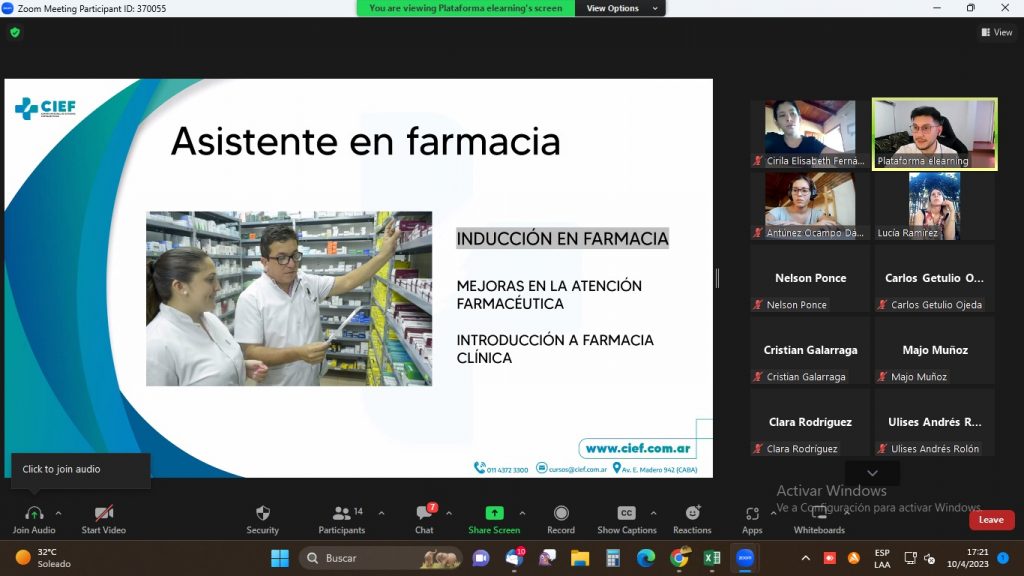The width and height of the screenshot is (1024, 576).
Task: Expand the arrow next to Participants
Action: (381, 513)
